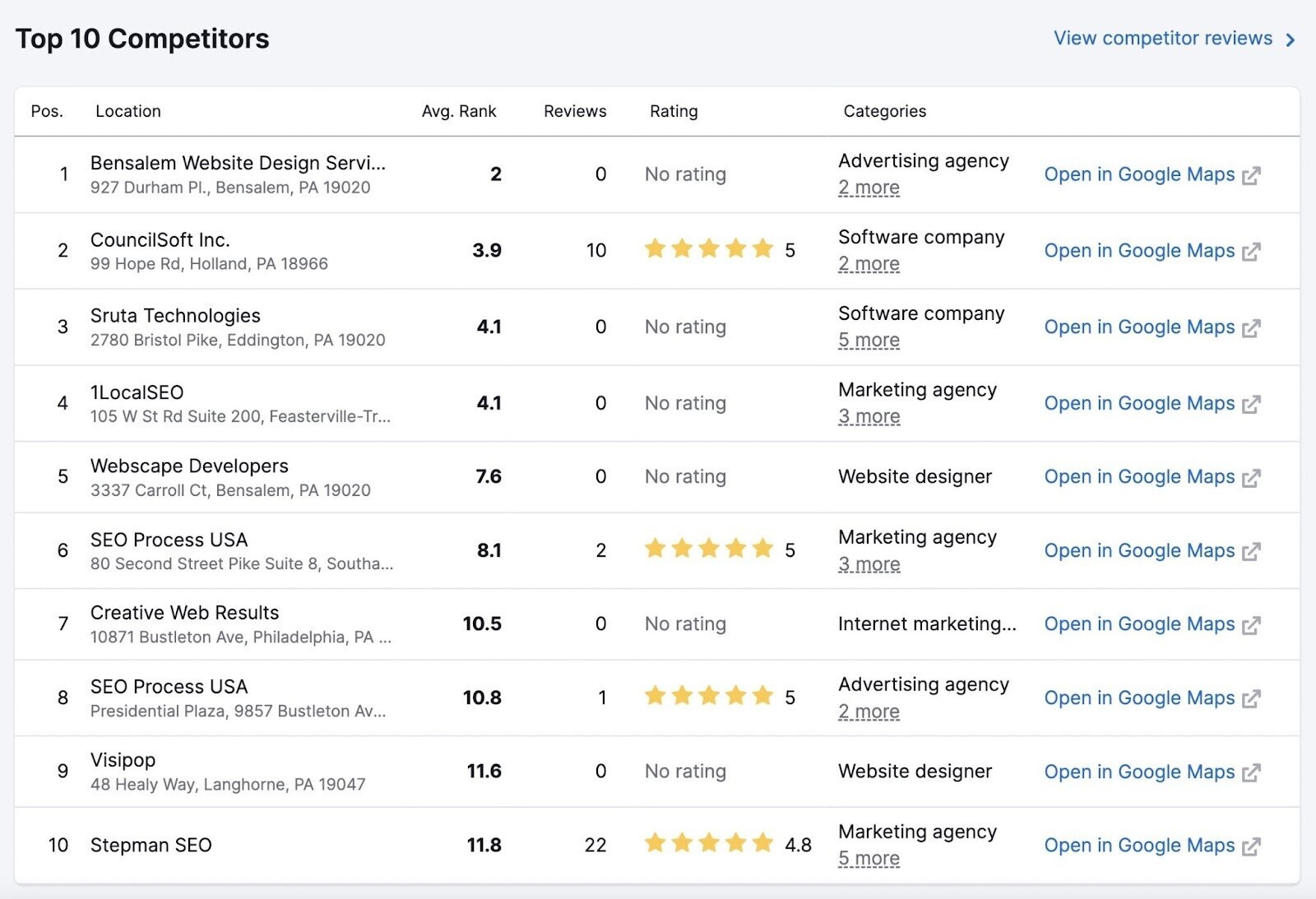Expand '3 more' categories at 80 Second Street Pike
1316x899 pixels.
coord(869,564)
